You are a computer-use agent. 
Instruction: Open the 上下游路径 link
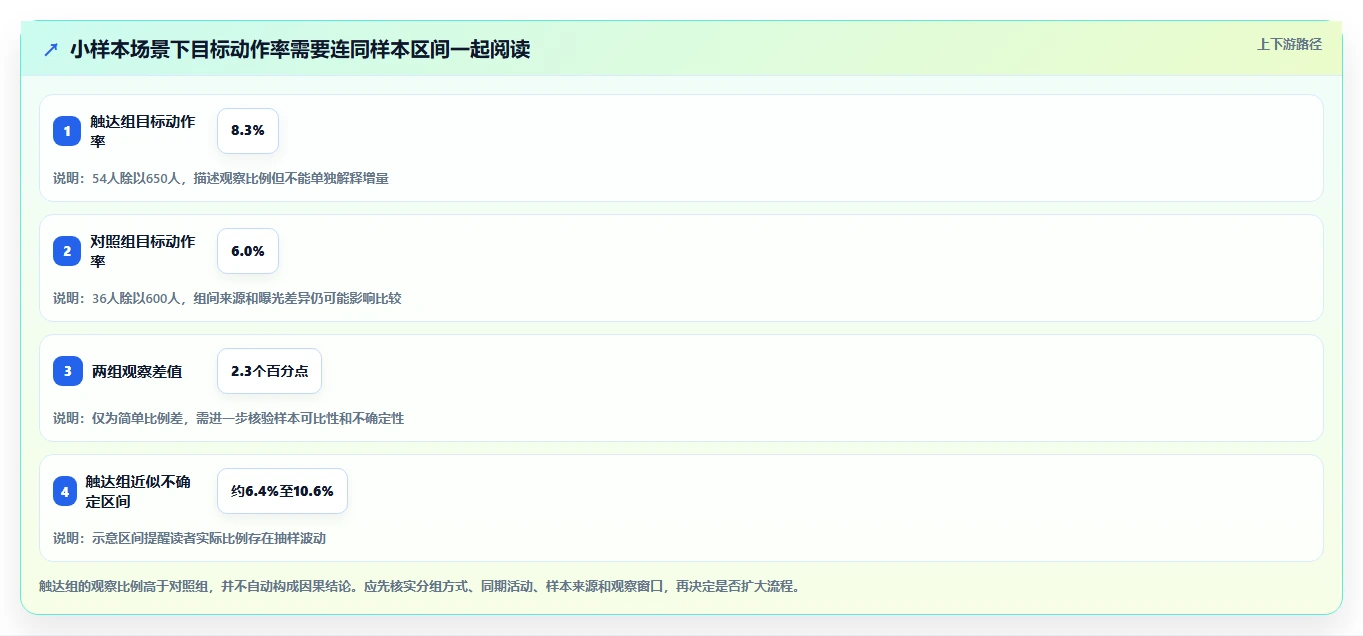point(1289,44)
